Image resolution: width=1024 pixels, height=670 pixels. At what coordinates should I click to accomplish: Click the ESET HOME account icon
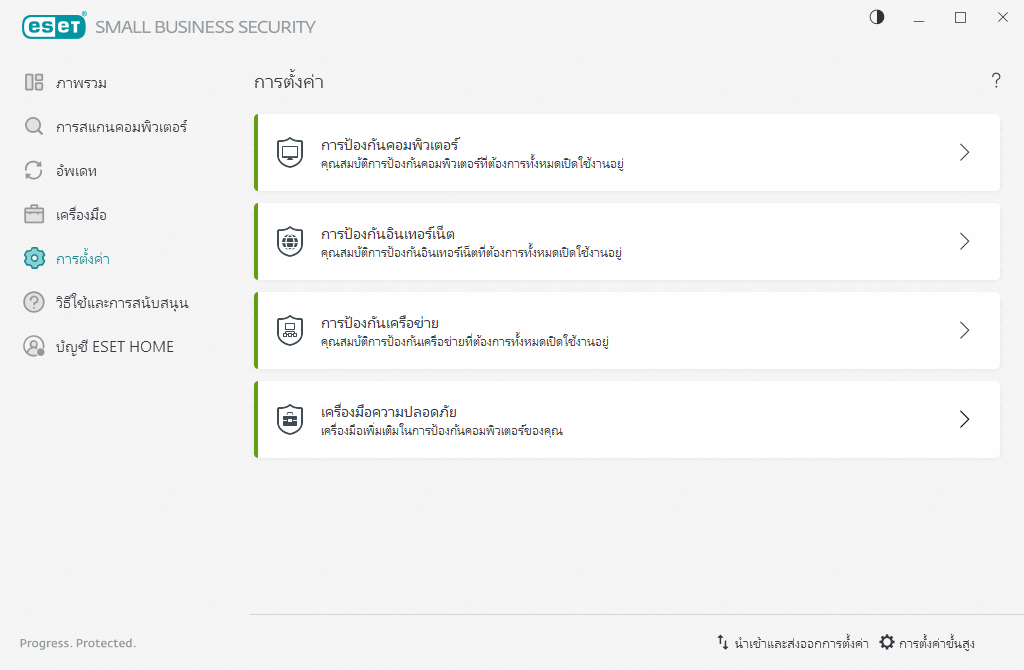coord(34,346)
